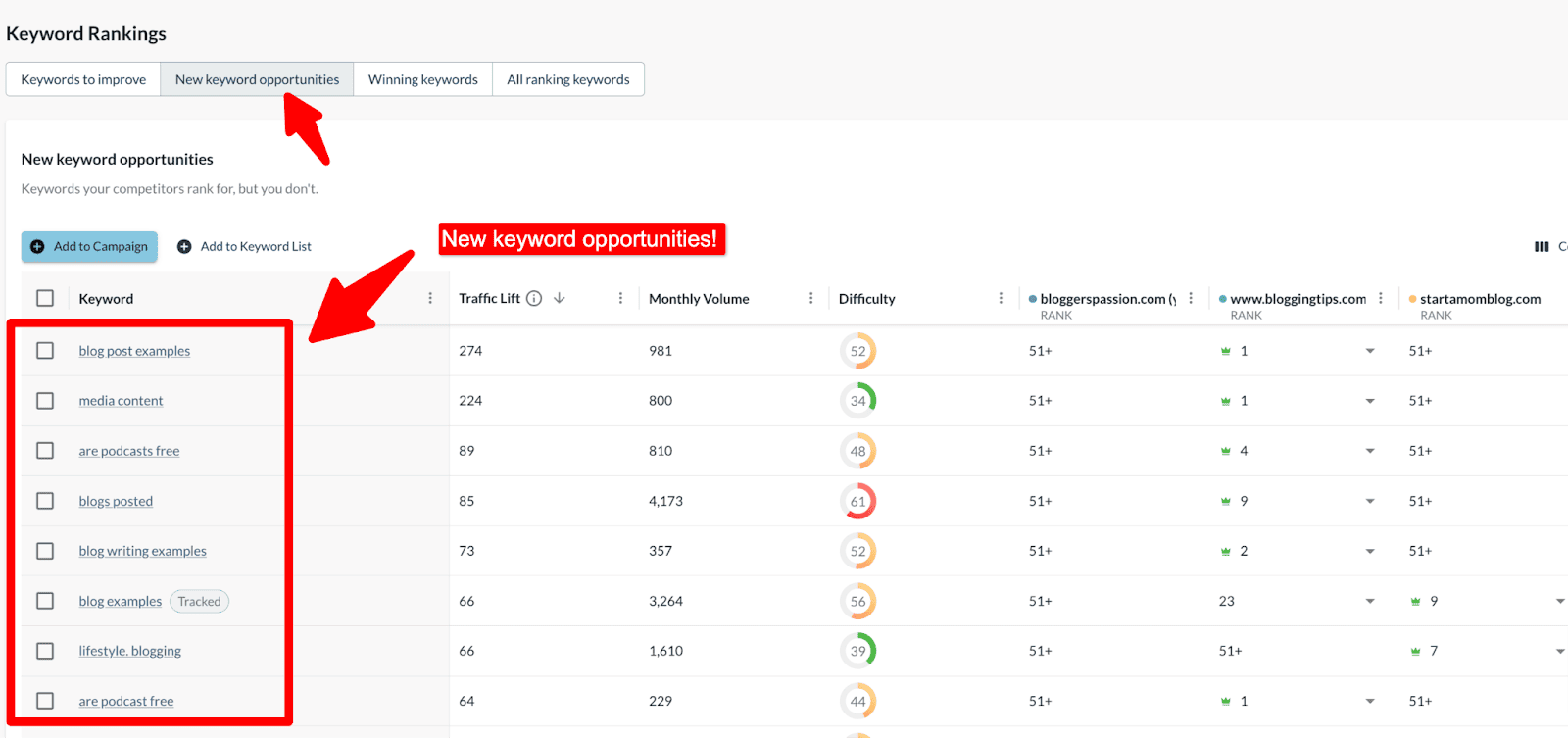This screenshot has height=738, width=1568.
Task: Click the Traffic Lift info icon
Action: [534, 298]
